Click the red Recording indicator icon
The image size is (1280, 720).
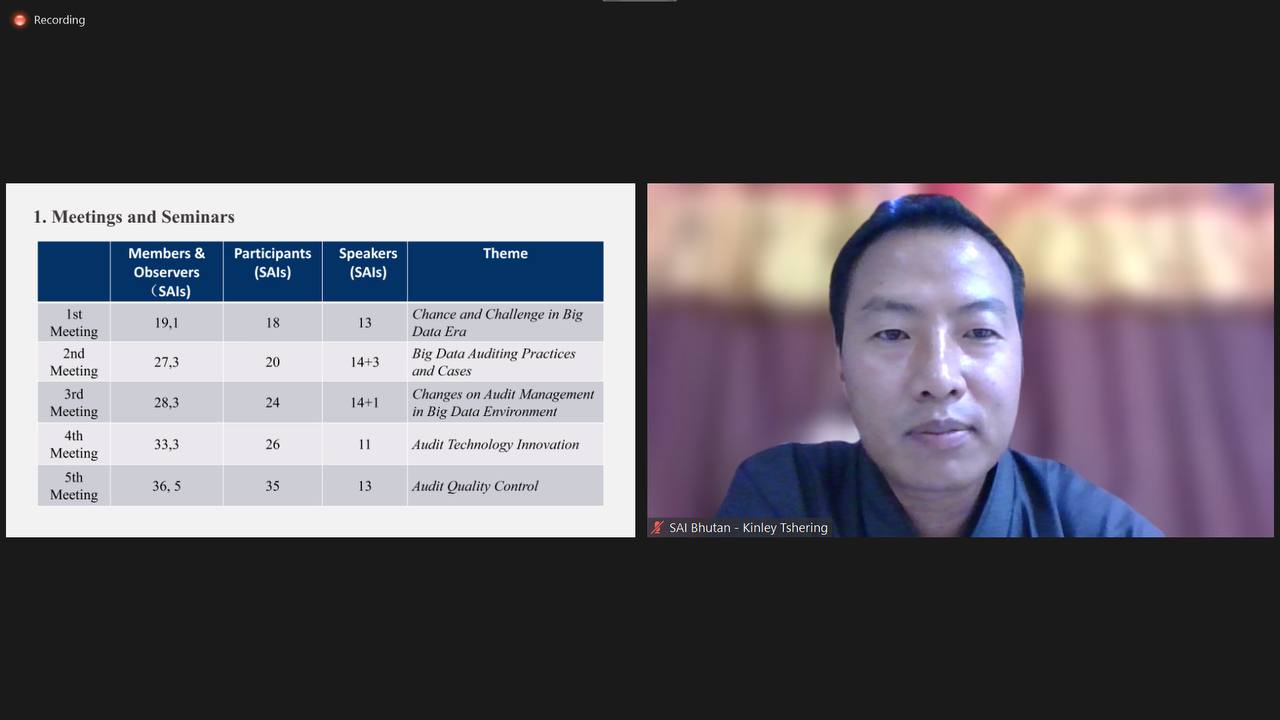click(19, 20)
